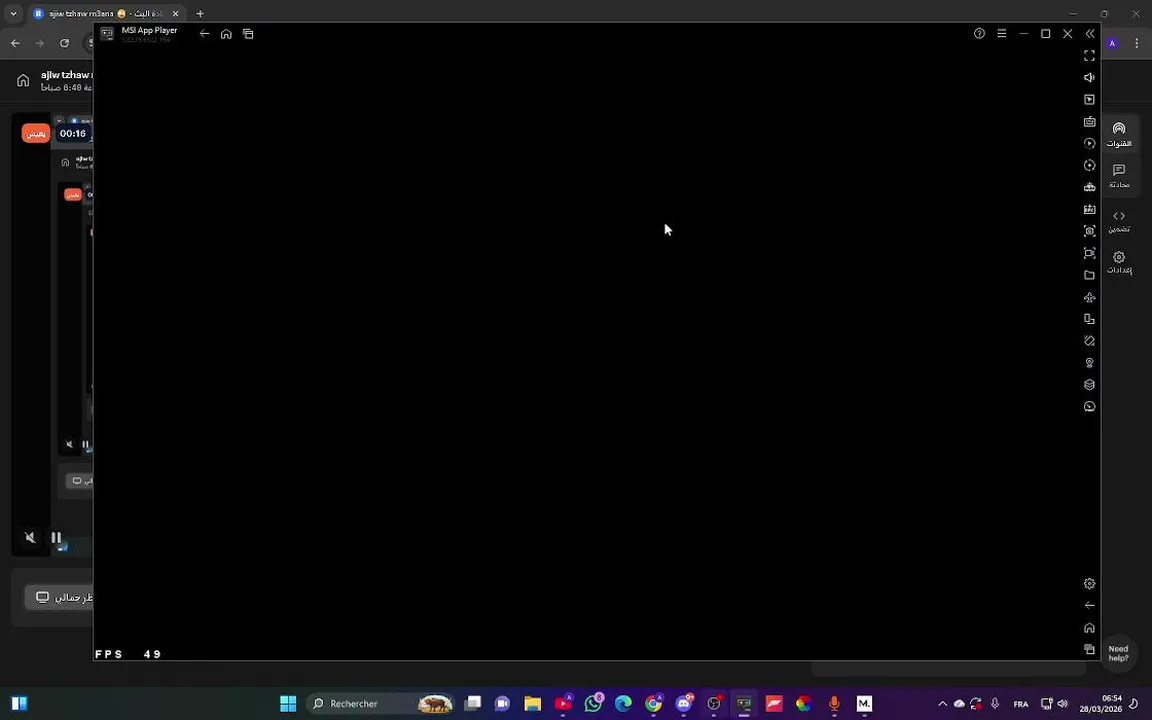
Task: Pause the stream preview in browser
Action: coord(56,538)
